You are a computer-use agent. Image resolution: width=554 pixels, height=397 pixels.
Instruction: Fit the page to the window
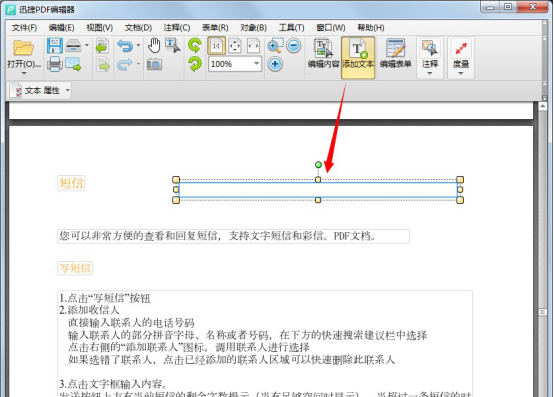tap(235, 46)
